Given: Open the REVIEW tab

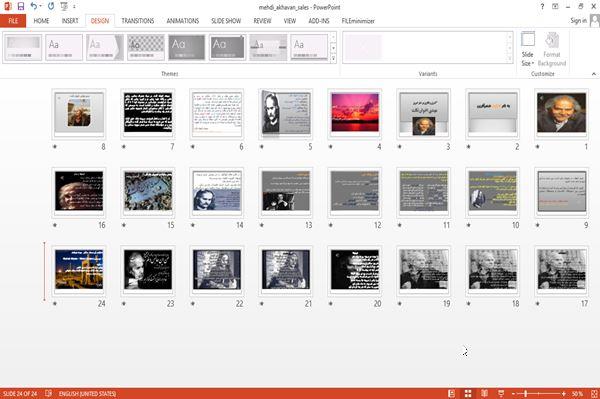Looking at the screenshot, I should (262, 21).
